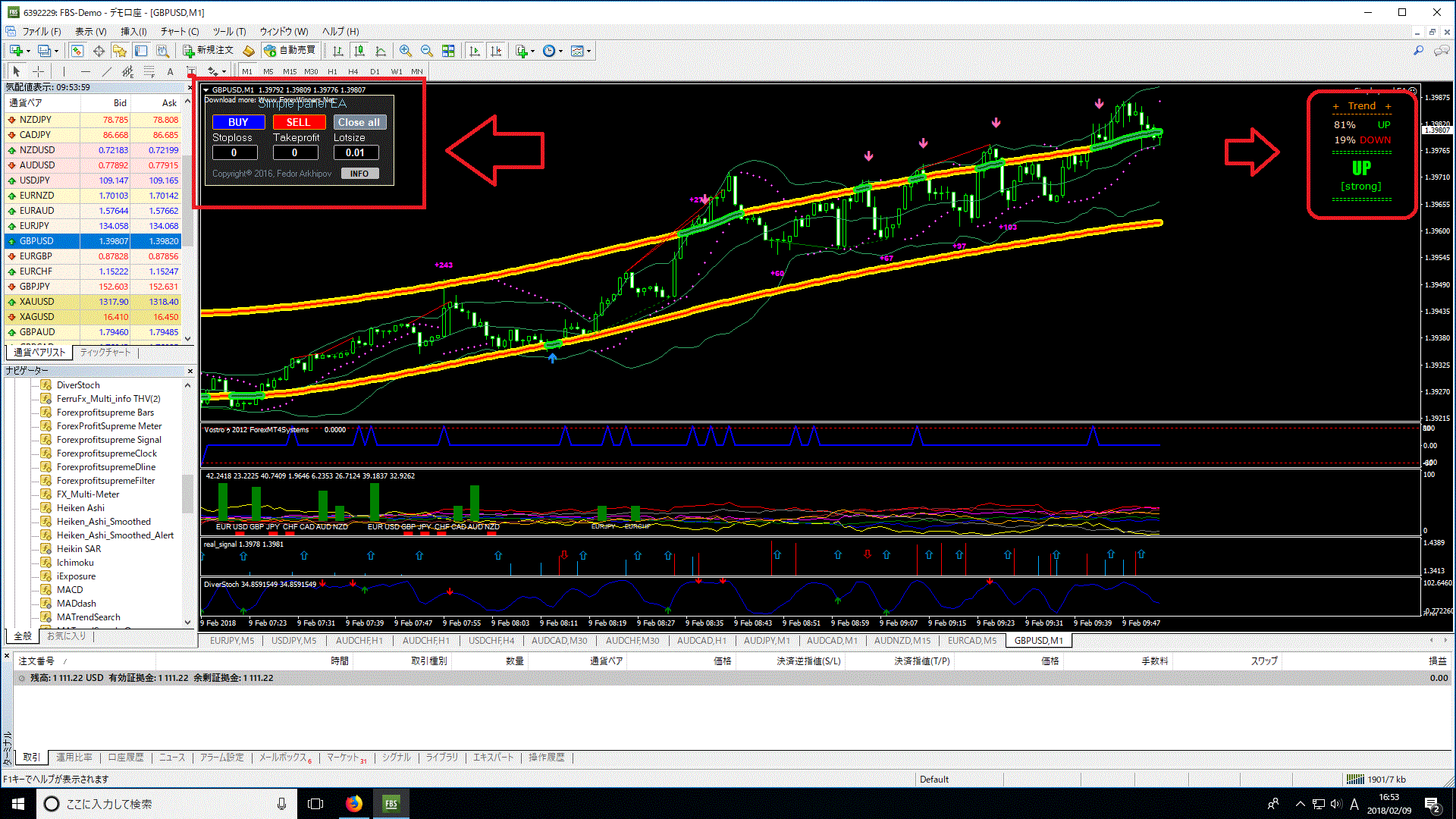
Task: Click the Lotsize input field
Action: click(x=355, y=152)
